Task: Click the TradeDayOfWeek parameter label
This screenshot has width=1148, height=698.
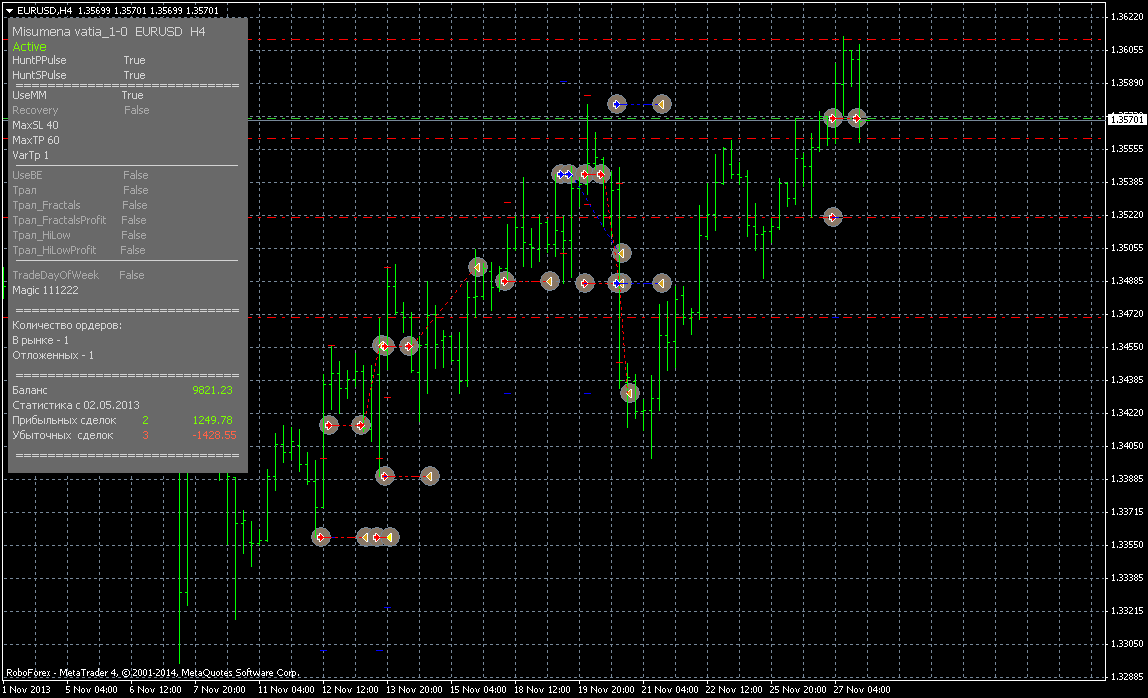Action: 56,275
